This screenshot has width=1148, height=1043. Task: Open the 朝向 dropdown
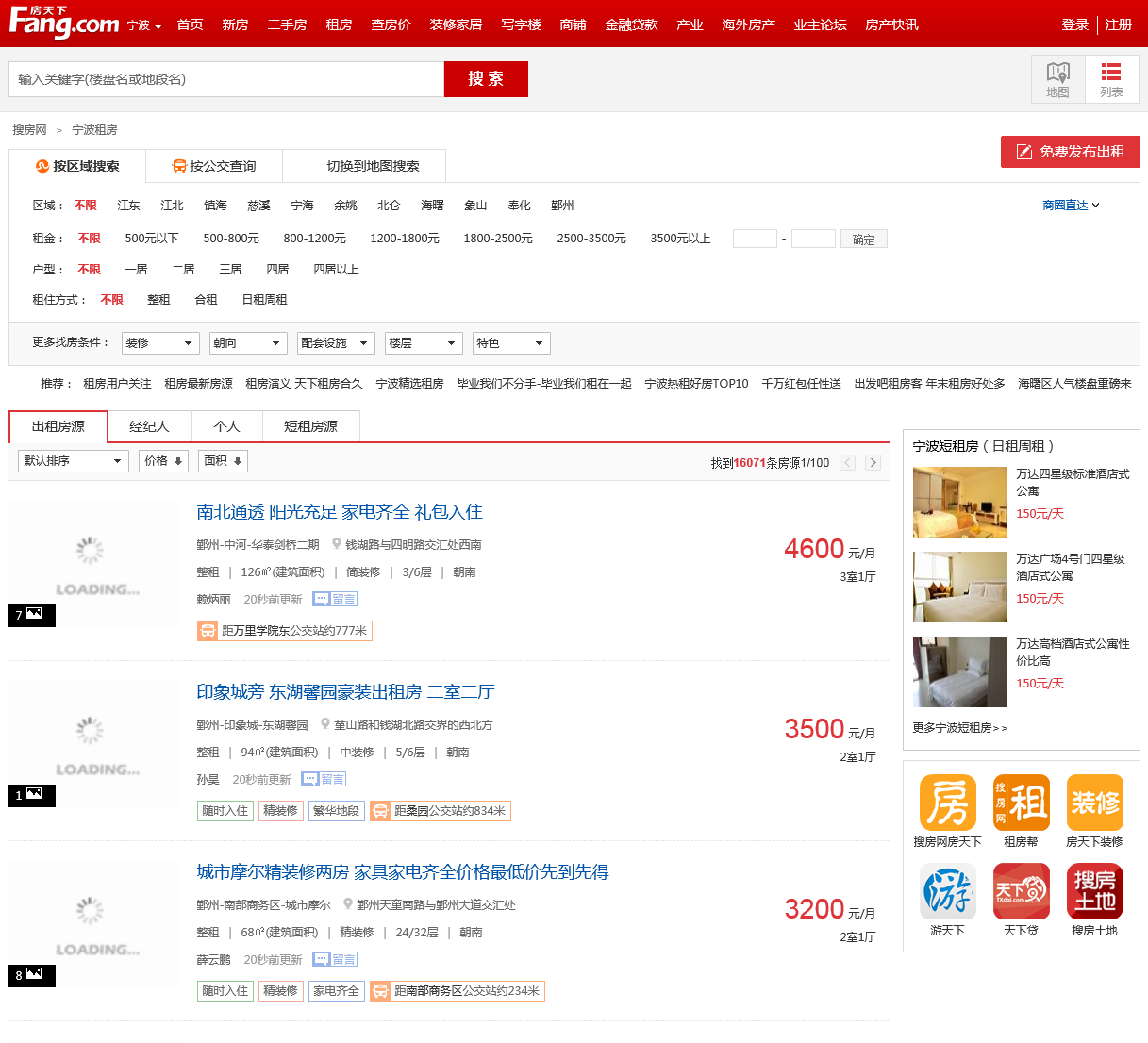point(248,343)
